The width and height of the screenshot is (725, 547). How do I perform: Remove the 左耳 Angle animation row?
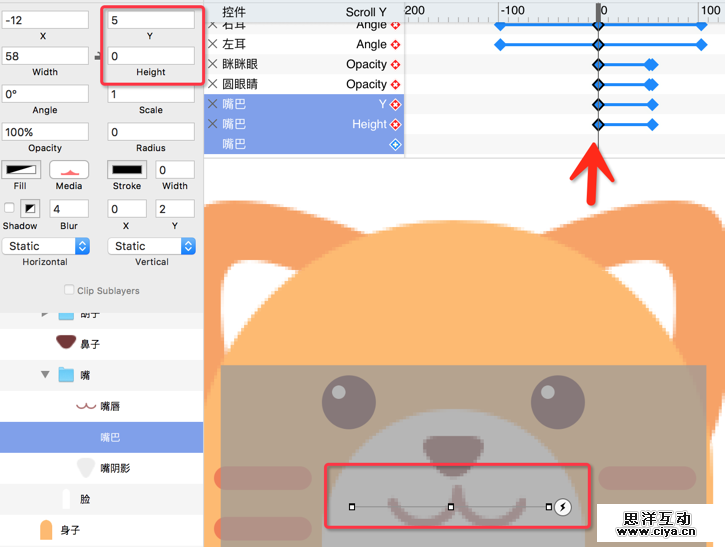click(212, 44)
